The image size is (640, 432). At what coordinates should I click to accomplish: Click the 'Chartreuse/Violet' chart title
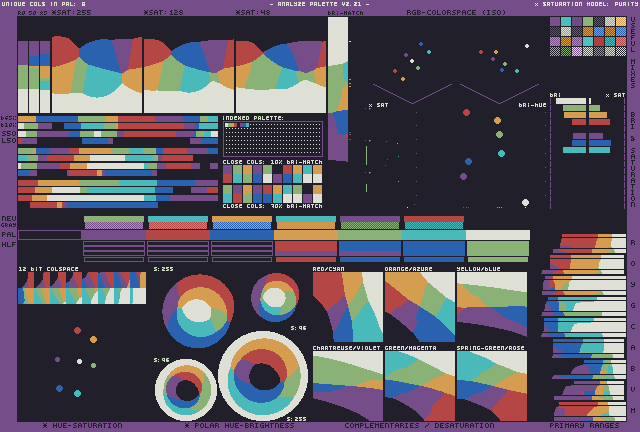[347, 348]
